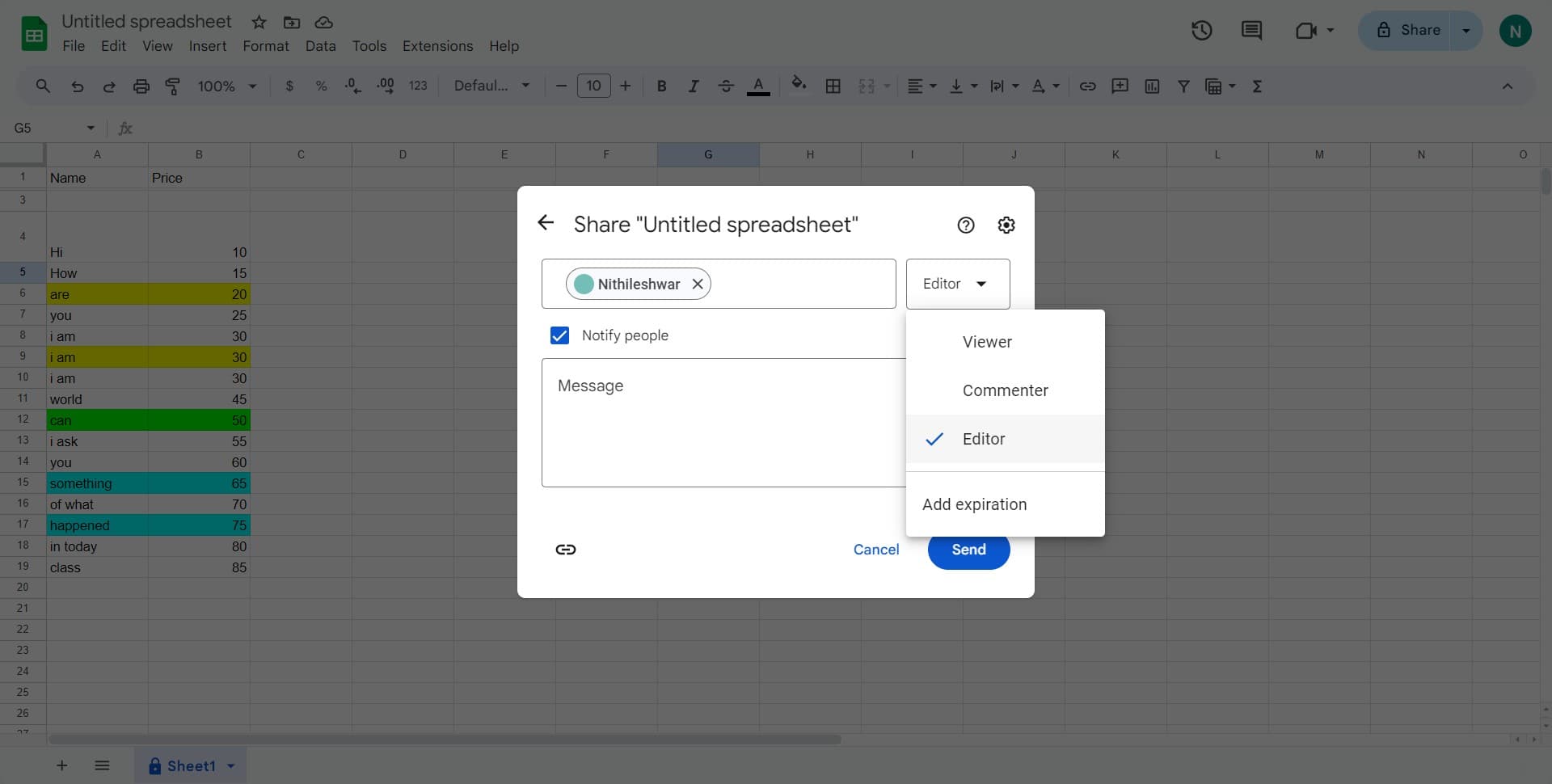Open Sheet1 tab options arrow

click(x=231, y=766)
